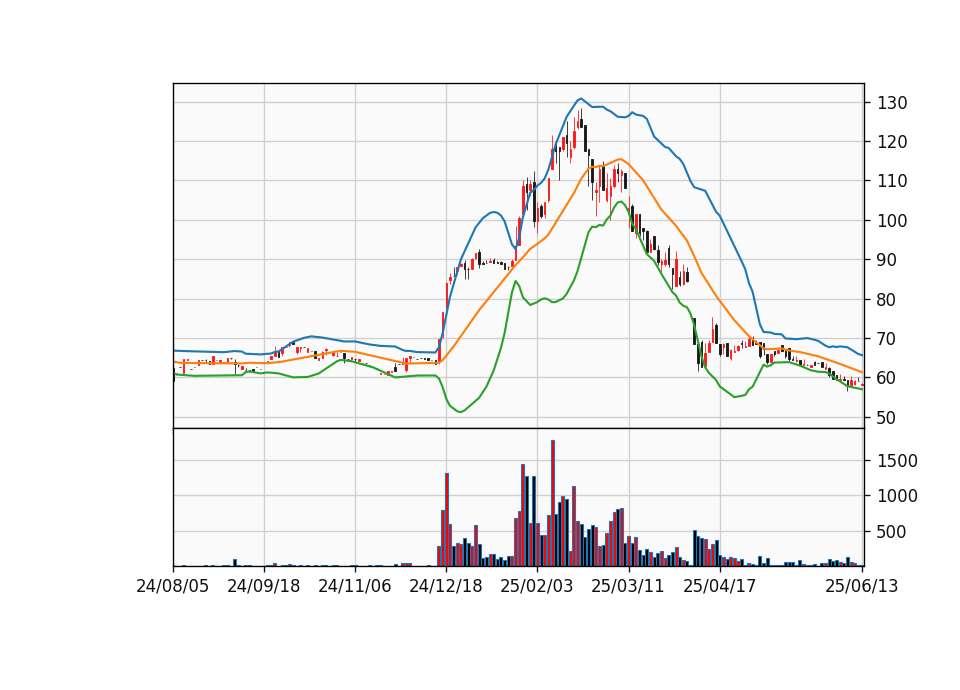Click the 80 price axis label
Image resolution: width=960 pixels, height=690 pixels.
click(x=887, y=300)
